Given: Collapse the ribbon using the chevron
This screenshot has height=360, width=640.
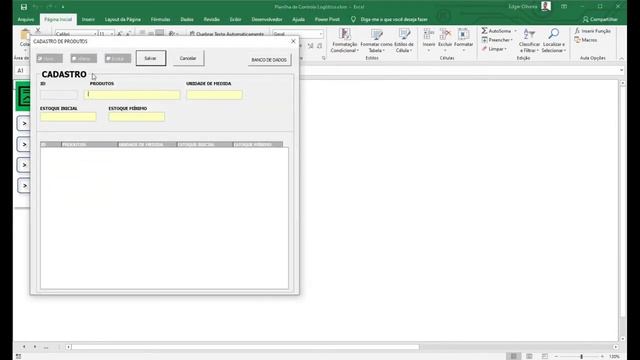Looking at the screenshot, I should coord(622,59).
